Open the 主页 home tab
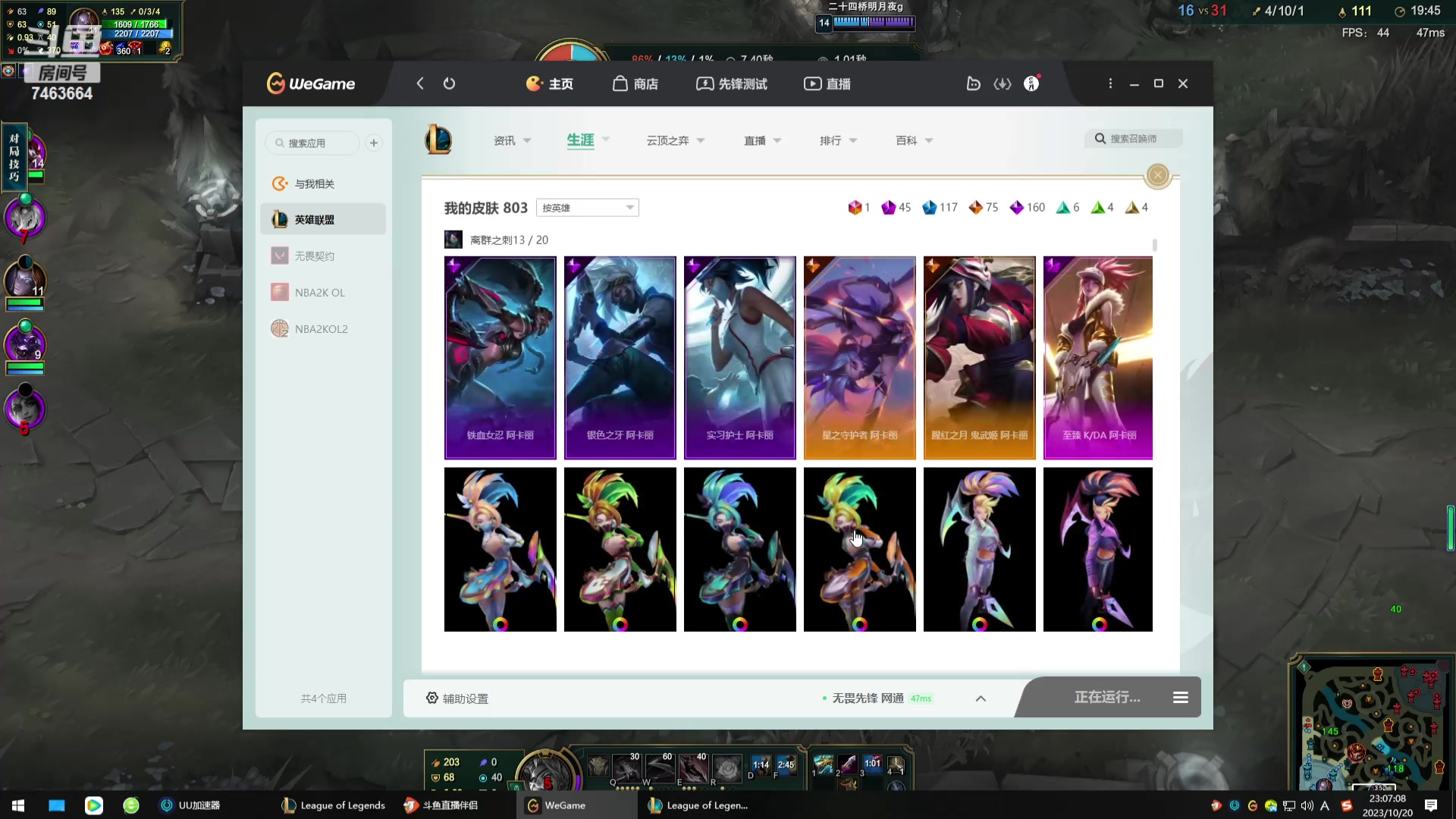 (550, 83)
